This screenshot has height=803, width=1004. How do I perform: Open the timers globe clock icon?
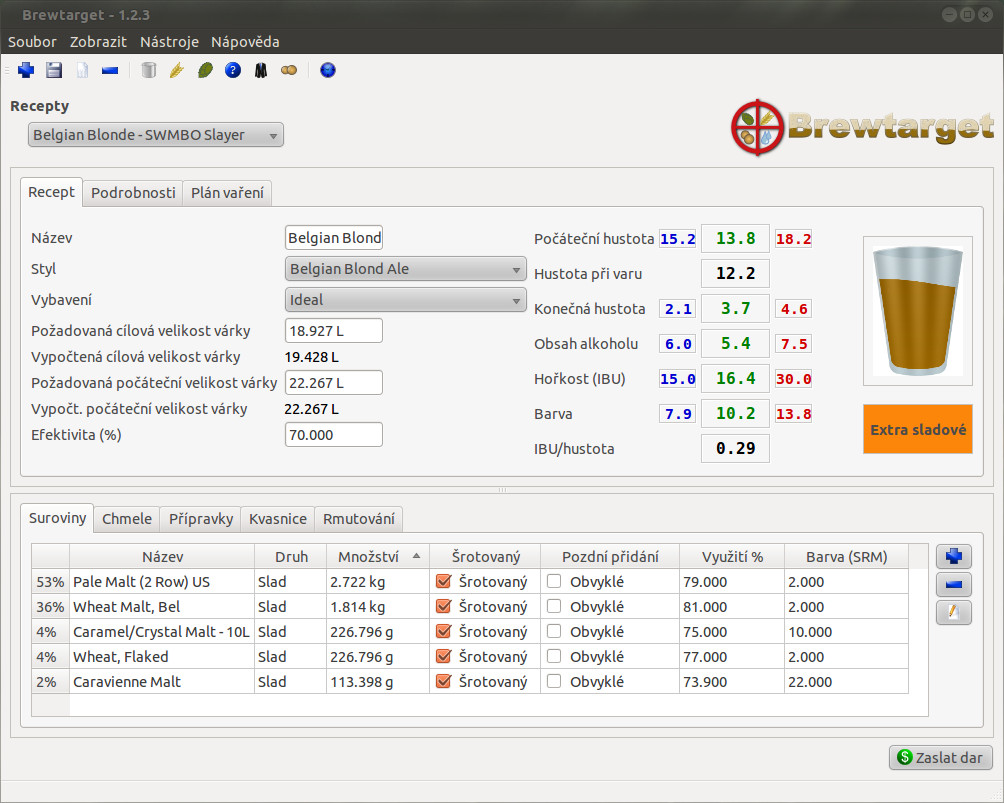pos(328,70)
